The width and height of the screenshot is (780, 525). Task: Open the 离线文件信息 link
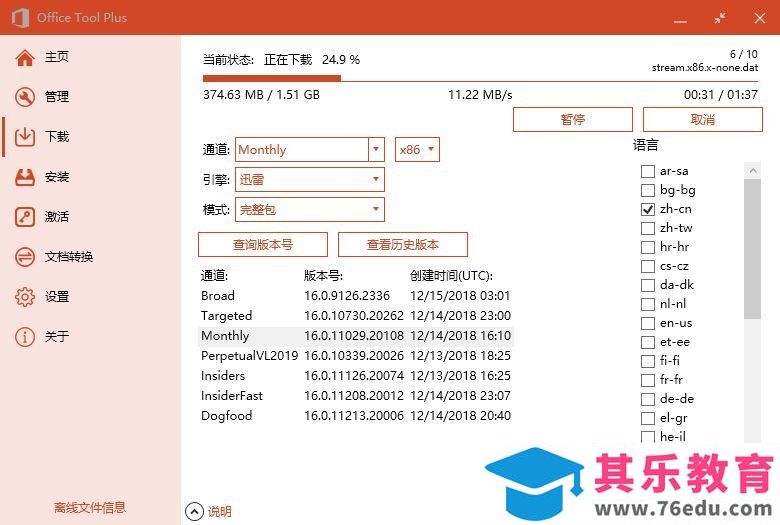(x=90, y=508)
